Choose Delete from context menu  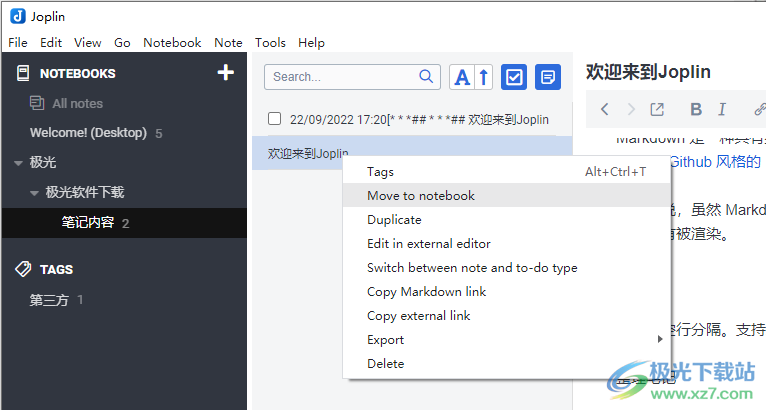pos(507,363)
